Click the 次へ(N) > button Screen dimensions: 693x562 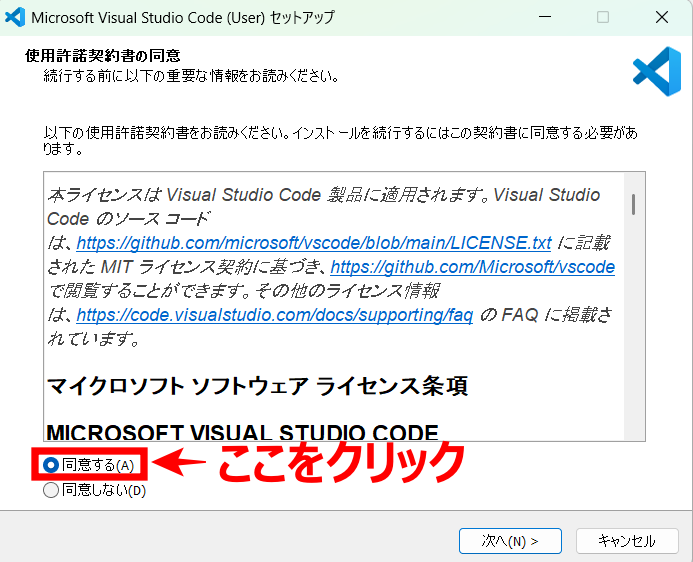(x=510, y=541)
